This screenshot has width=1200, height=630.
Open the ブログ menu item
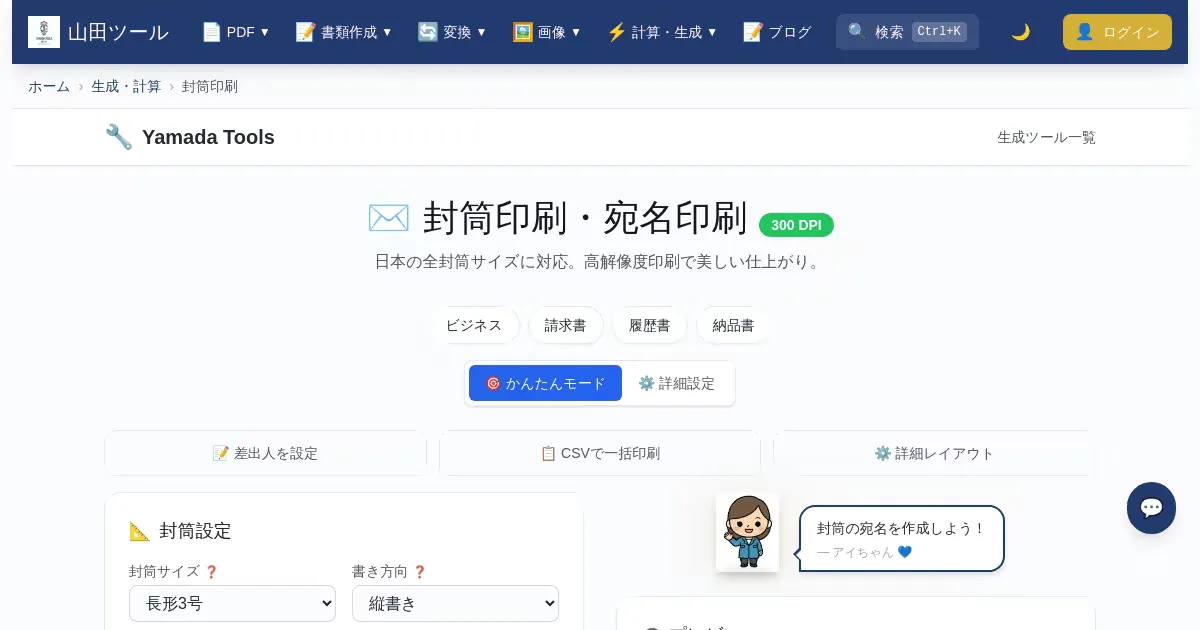pos(777,32)
